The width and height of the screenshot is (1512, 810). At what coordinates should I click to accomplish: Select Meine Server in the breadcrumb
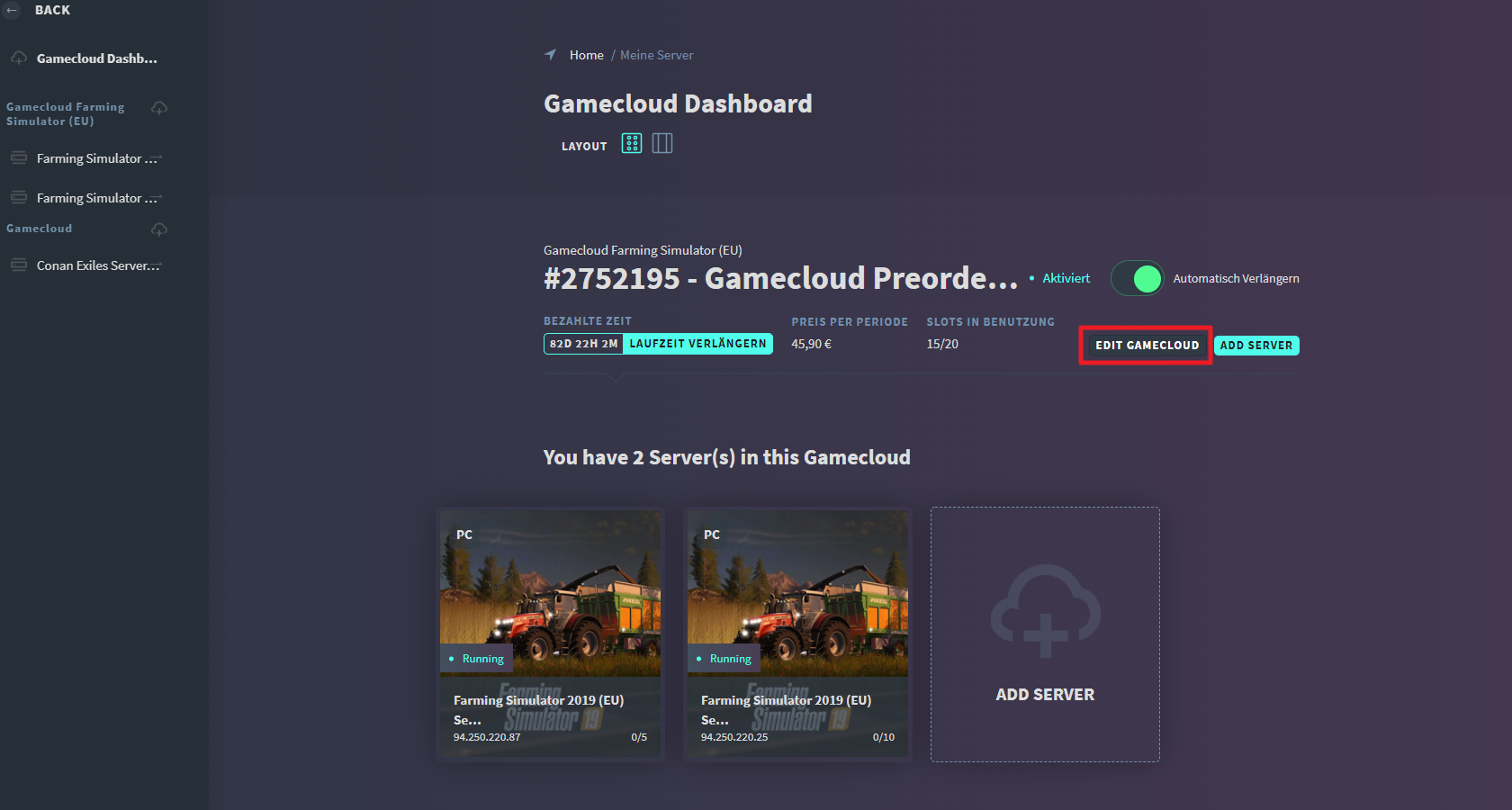point(657,54)
